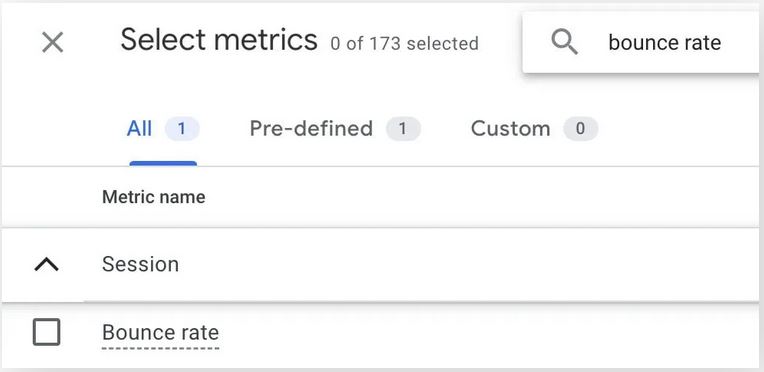Click the Metric name column header
Screen dimensions: 764x372
[153, 197]
